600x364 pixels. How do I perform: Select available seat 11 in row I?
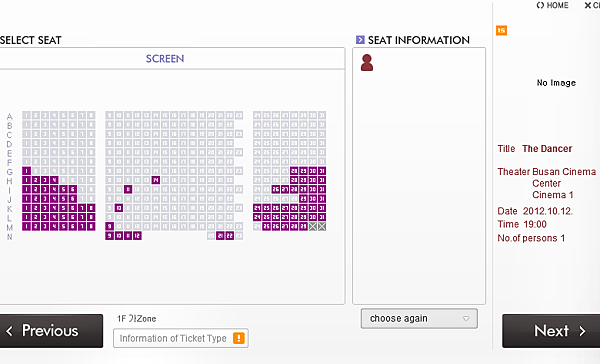128,189
